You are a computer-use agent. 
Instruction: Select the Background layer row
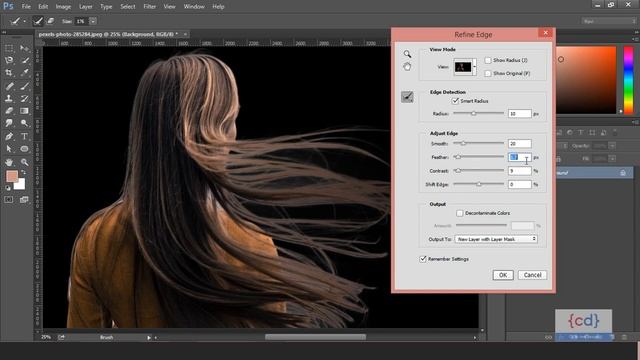(594, 173)
